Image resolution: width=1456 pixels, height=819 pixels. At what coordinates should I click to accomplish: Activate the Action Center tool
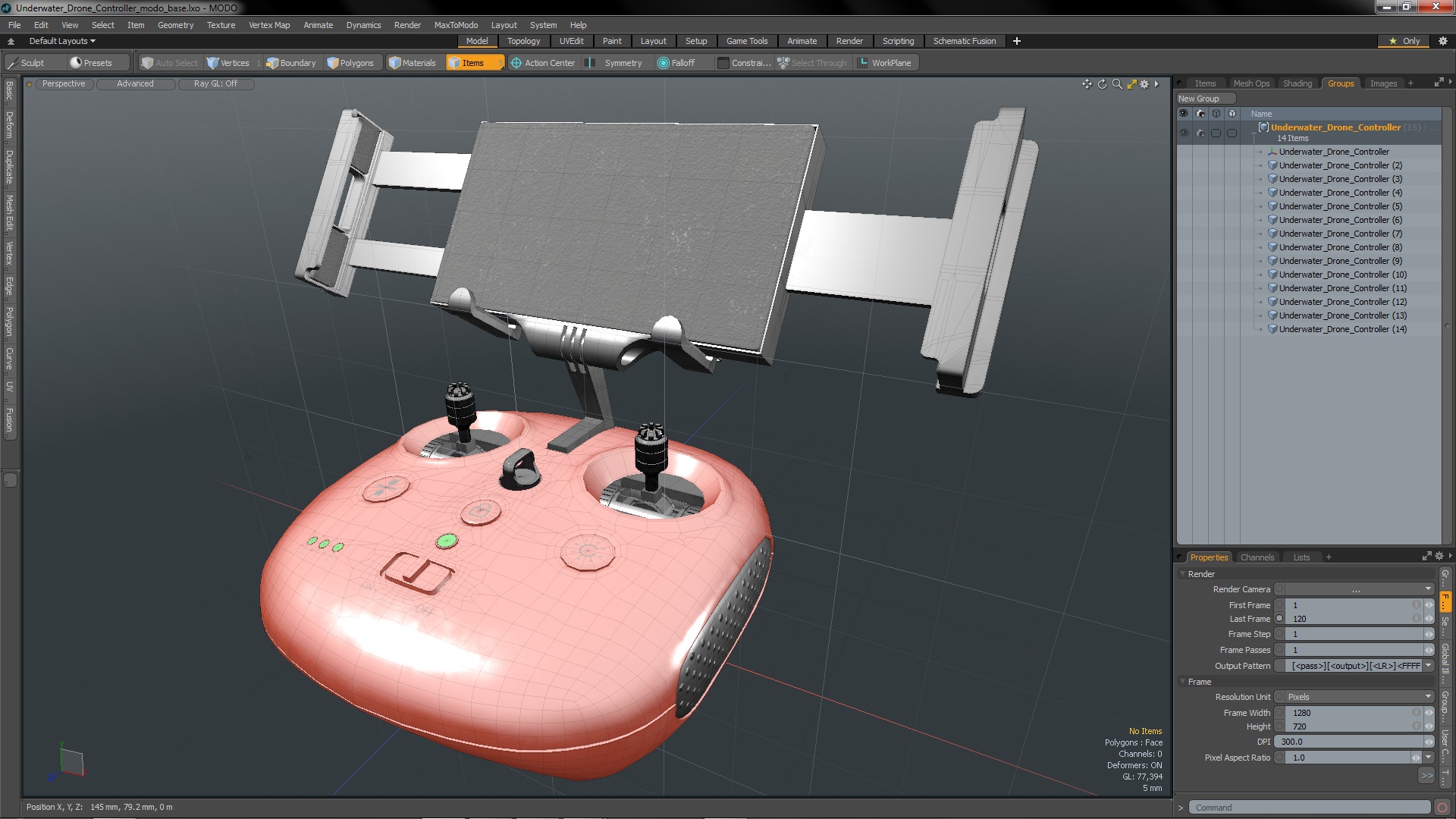coord(542,63)
